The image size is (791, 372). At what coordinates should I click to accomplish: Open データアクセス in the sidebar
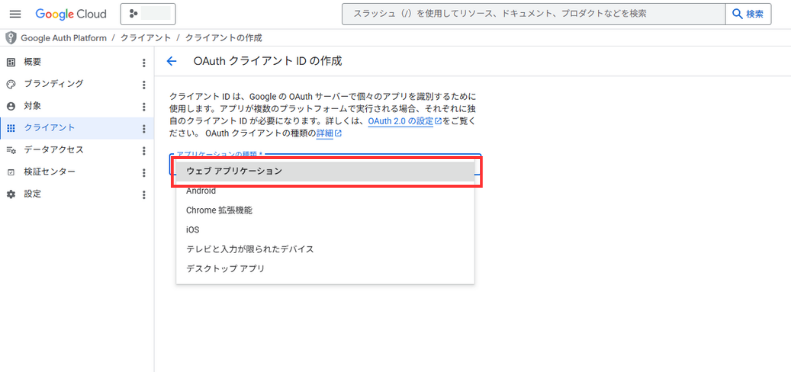tap(77, 150)
